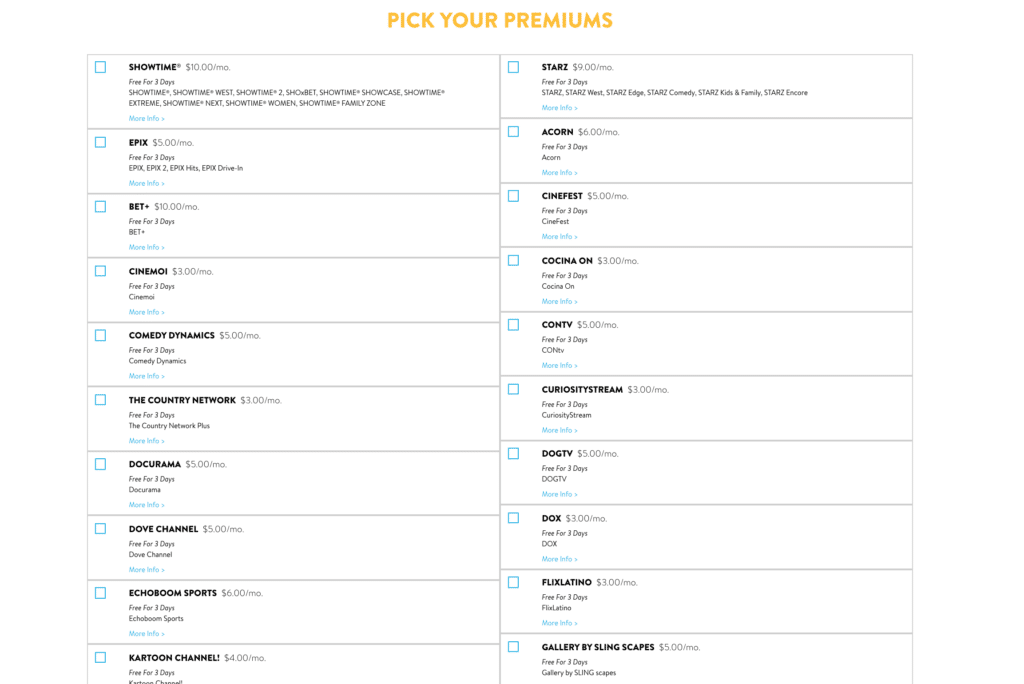1024x684 pixels.
Task: Open More Info under SHOWTIME
Action: (x=146, y=119)
